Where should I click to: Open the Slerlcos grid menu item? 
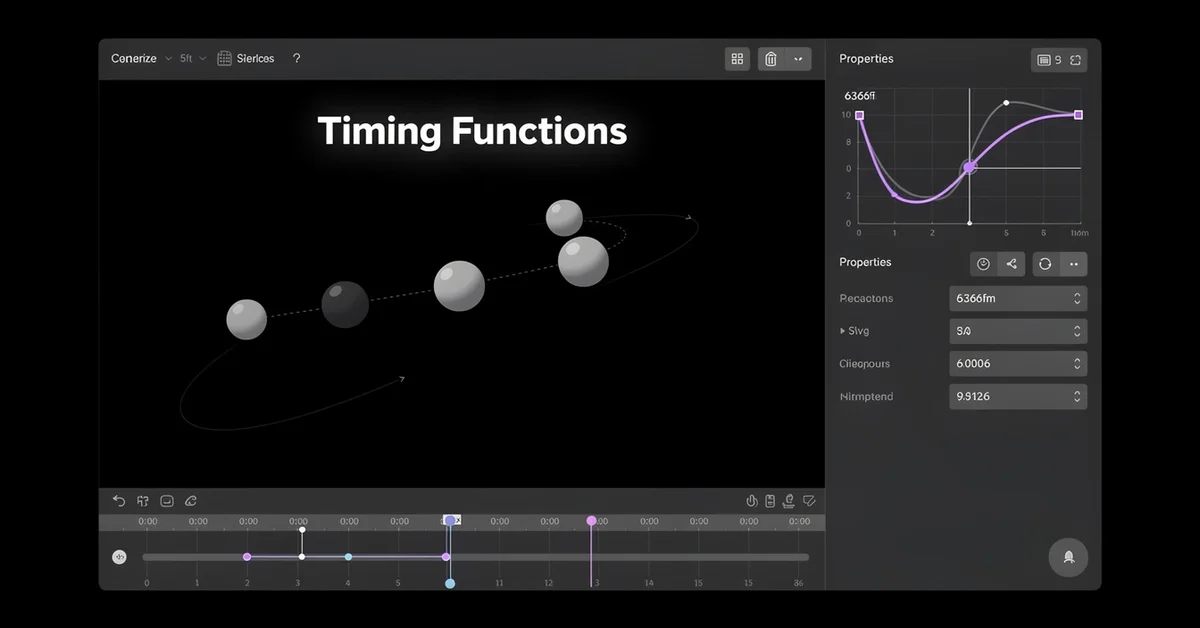coord(246,59)
